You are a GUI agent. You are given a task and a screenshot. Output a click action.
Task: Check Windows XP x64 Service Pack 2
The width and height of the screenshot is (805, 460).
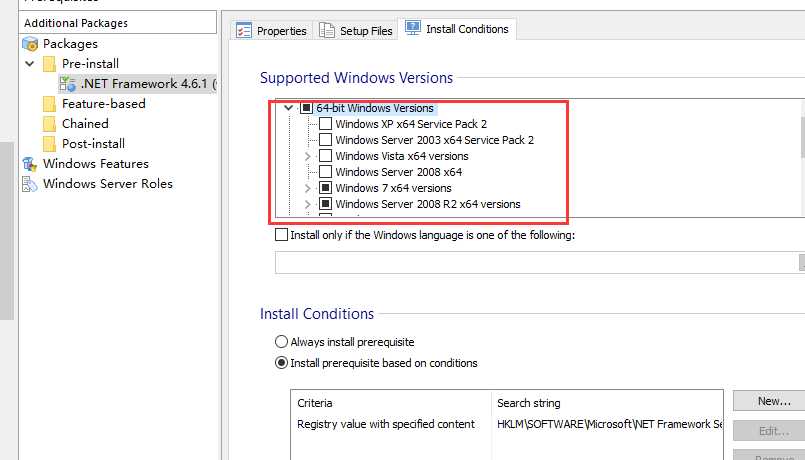pos(325,124)
